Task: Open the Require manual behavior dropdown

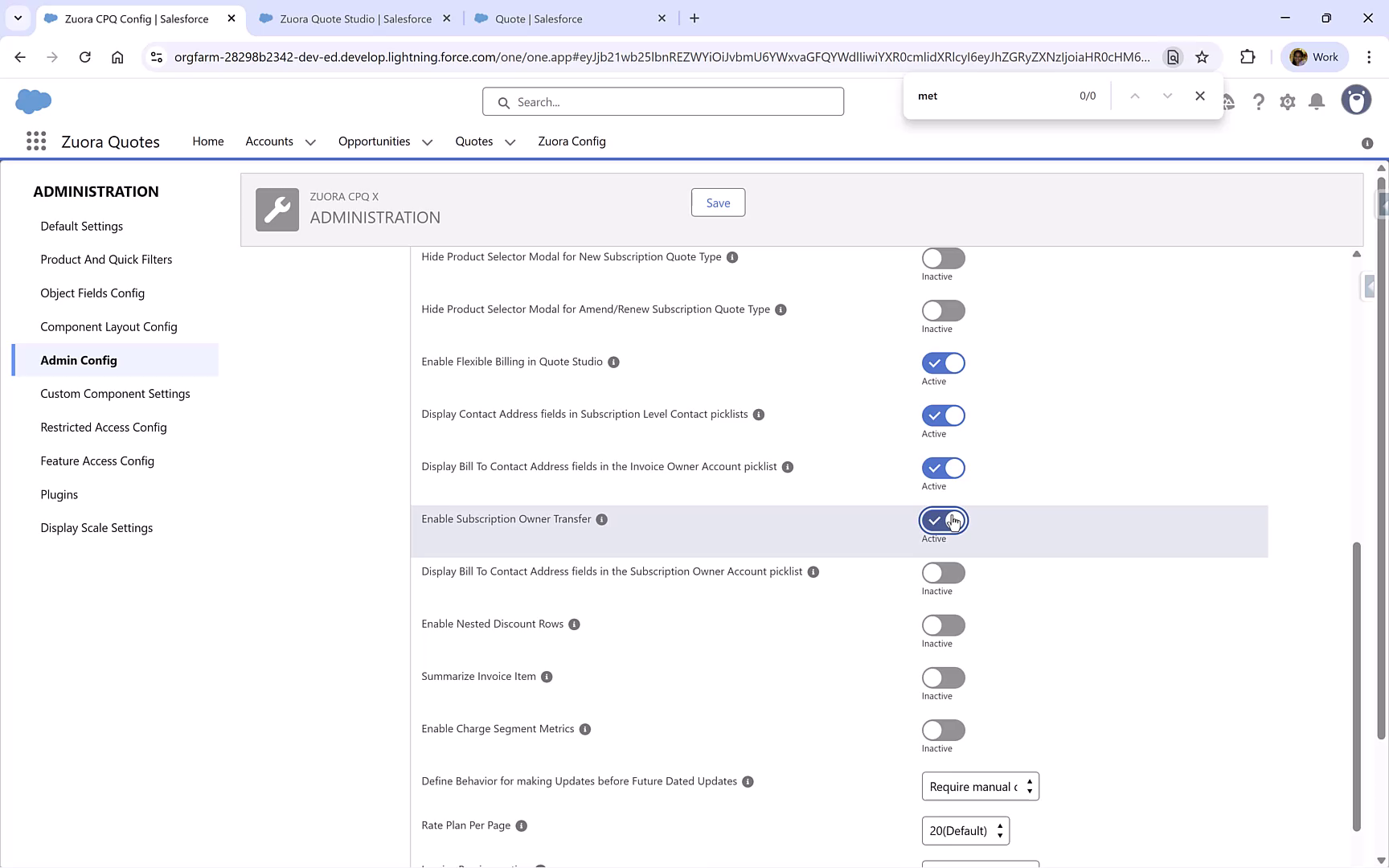Action: click(x=979, y=786)
